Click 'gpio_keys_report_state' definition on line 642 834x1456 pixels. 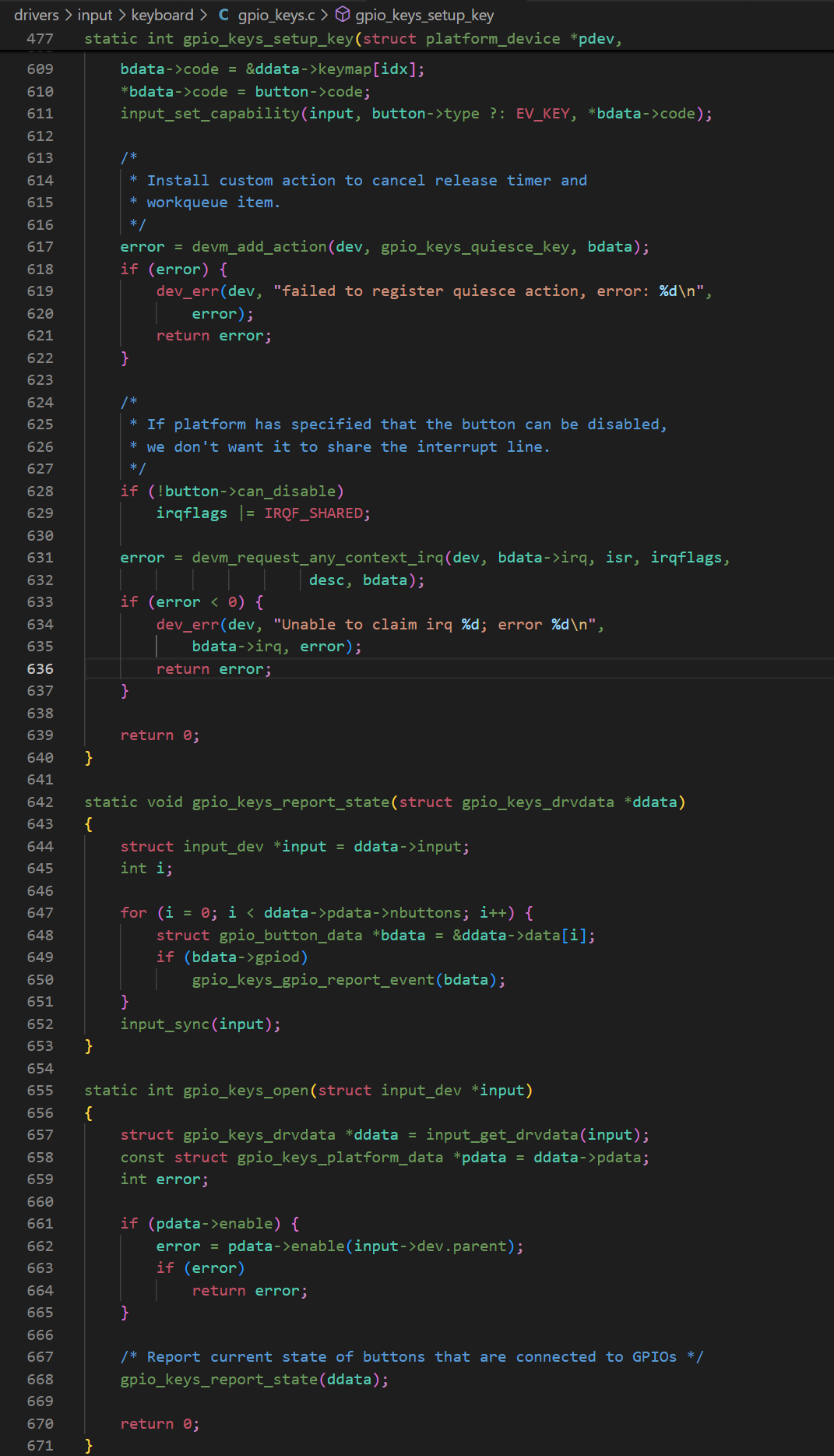290,802
